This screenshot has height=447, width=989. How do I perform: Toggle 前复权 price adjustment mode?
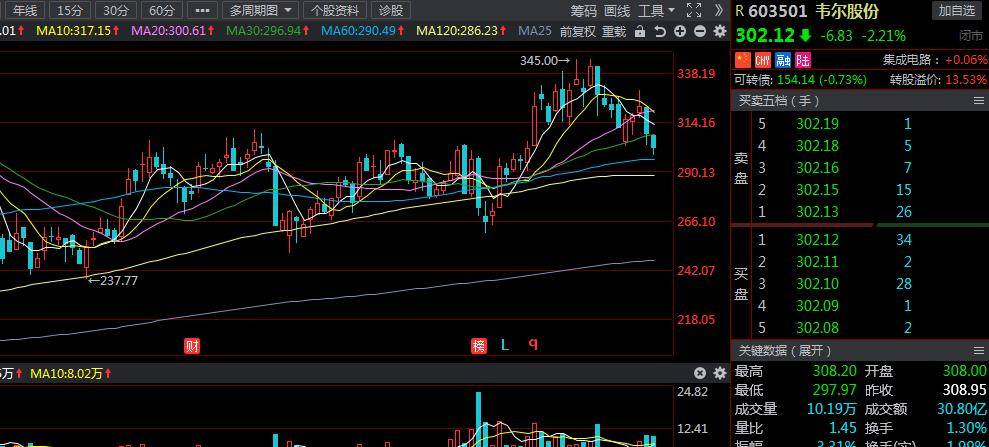click(578, 32)
